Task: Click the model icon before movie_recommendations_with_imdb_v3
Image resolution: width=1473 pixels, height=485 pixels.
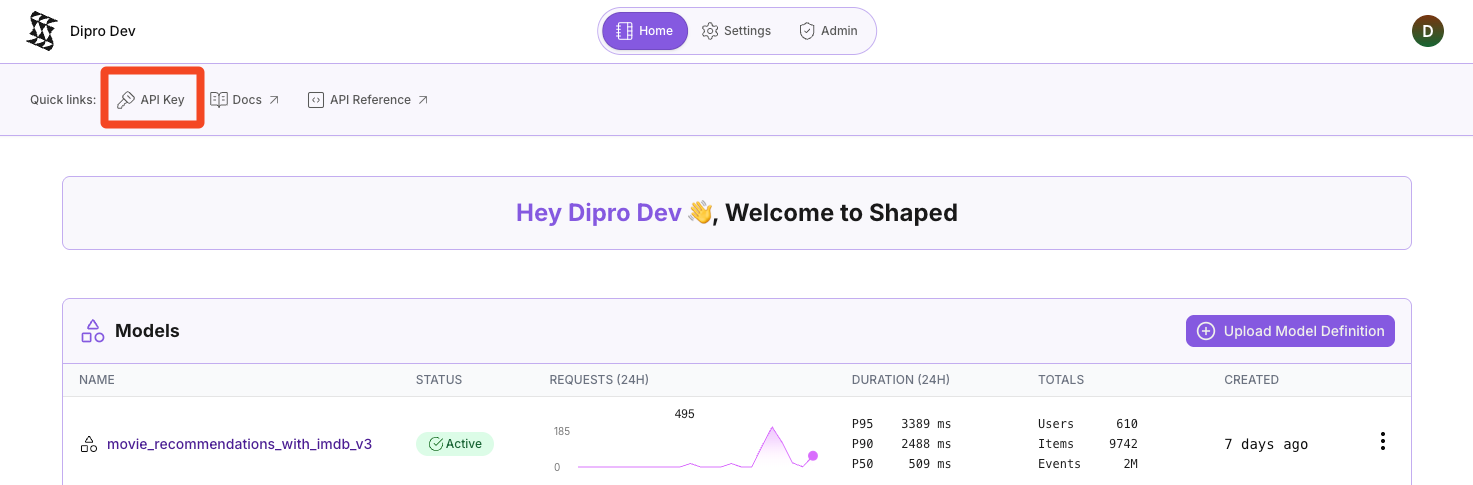Action: 89,444
